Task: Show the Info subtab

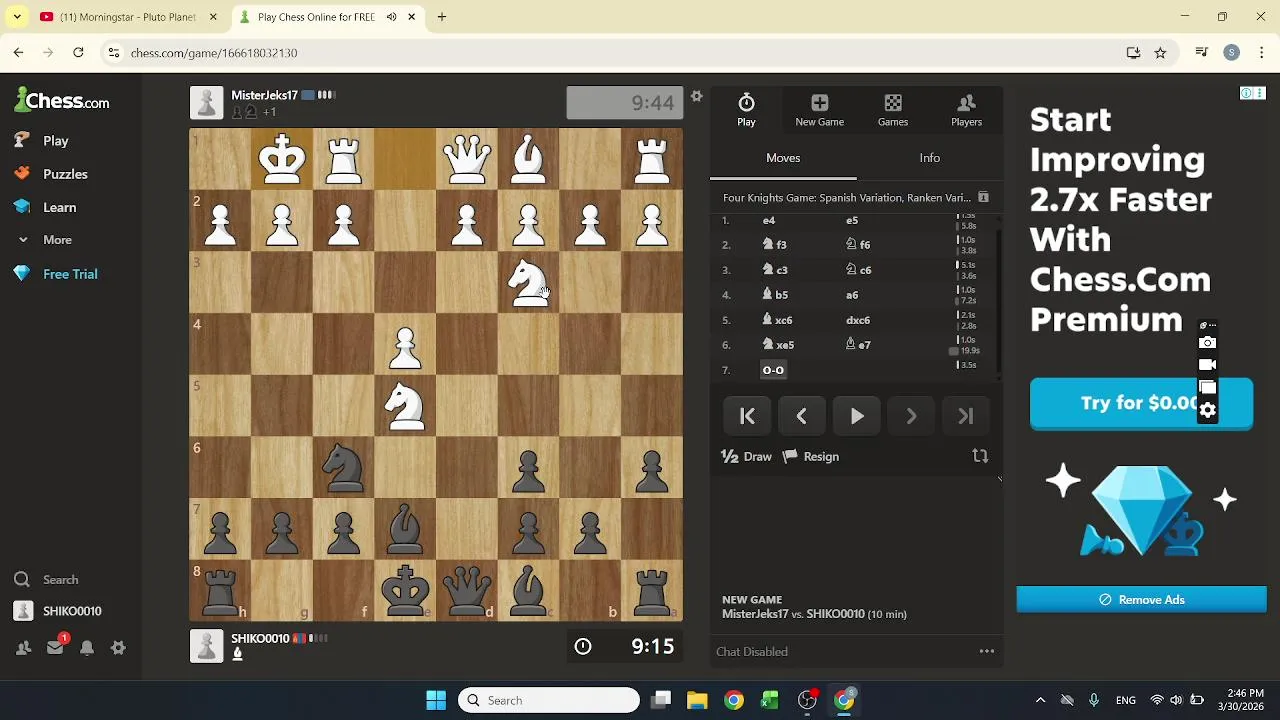Action: (930, 158)
